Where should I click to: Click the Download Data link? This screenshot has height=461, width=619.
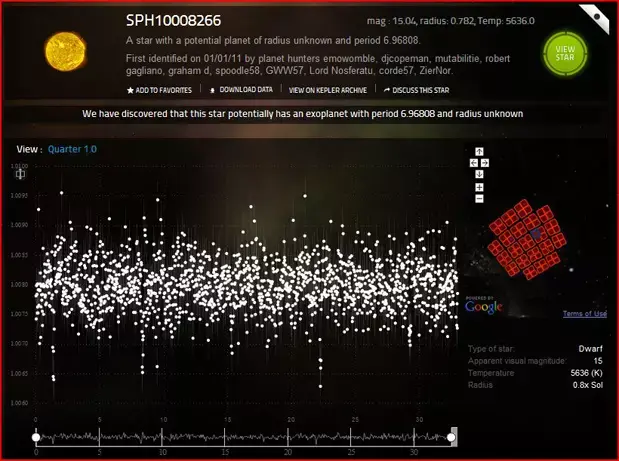(x=241, y=90)
